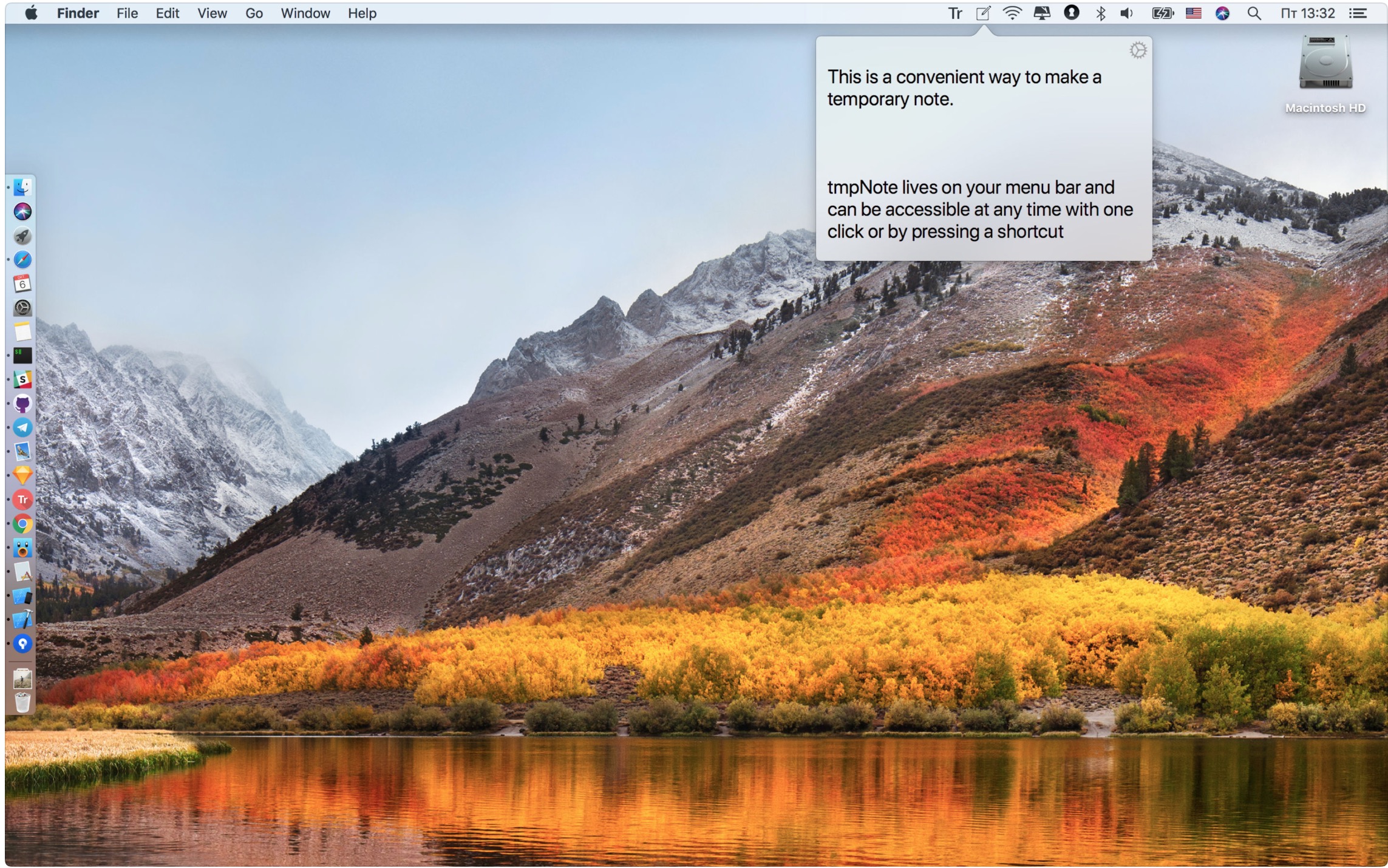The height and width of the screenshot is (868, 1388).
Task: Open Xcode from the dock
Action: pos(22,620)
